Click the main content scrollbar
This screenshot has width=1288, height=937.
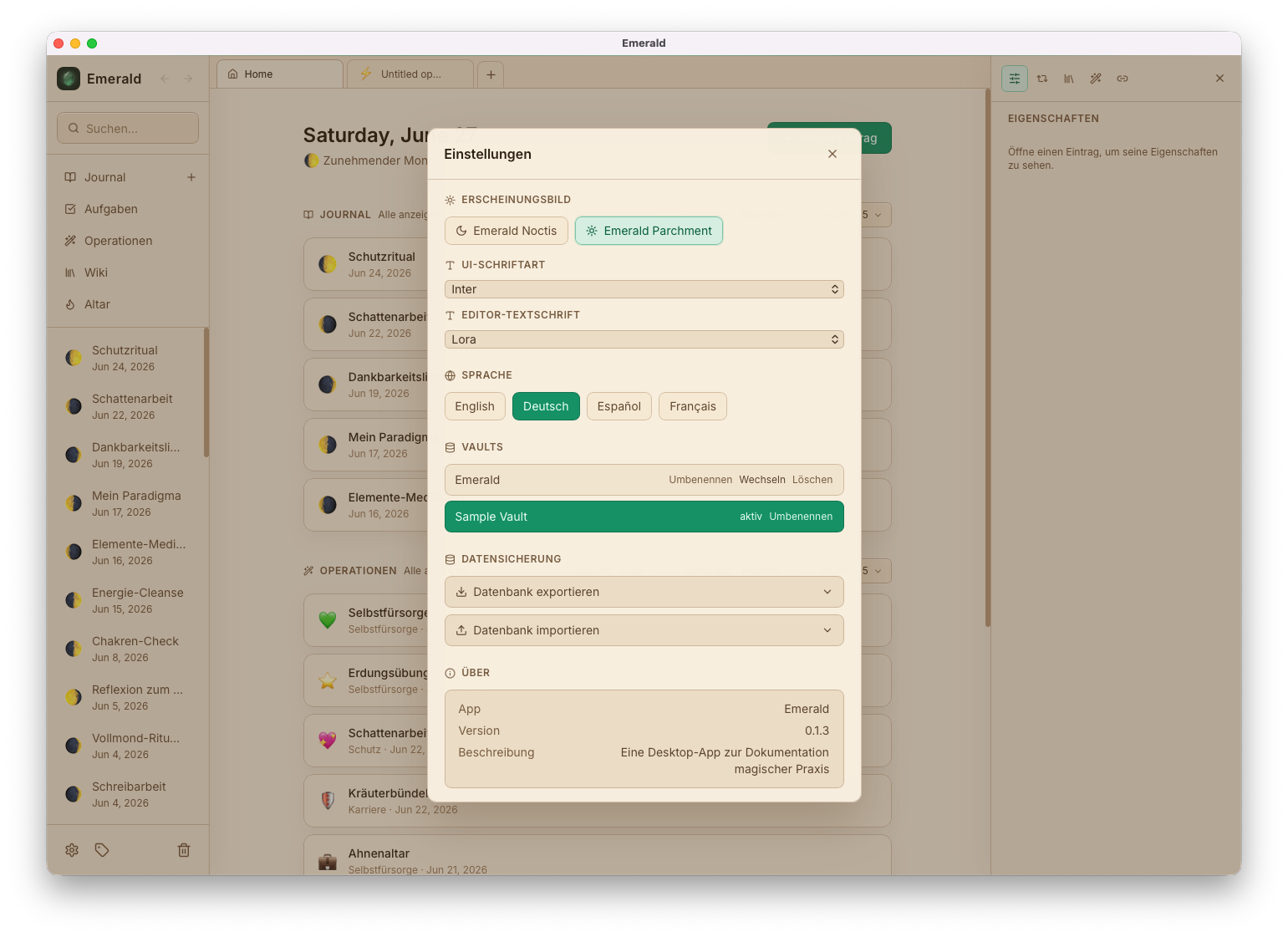point(988,358)
